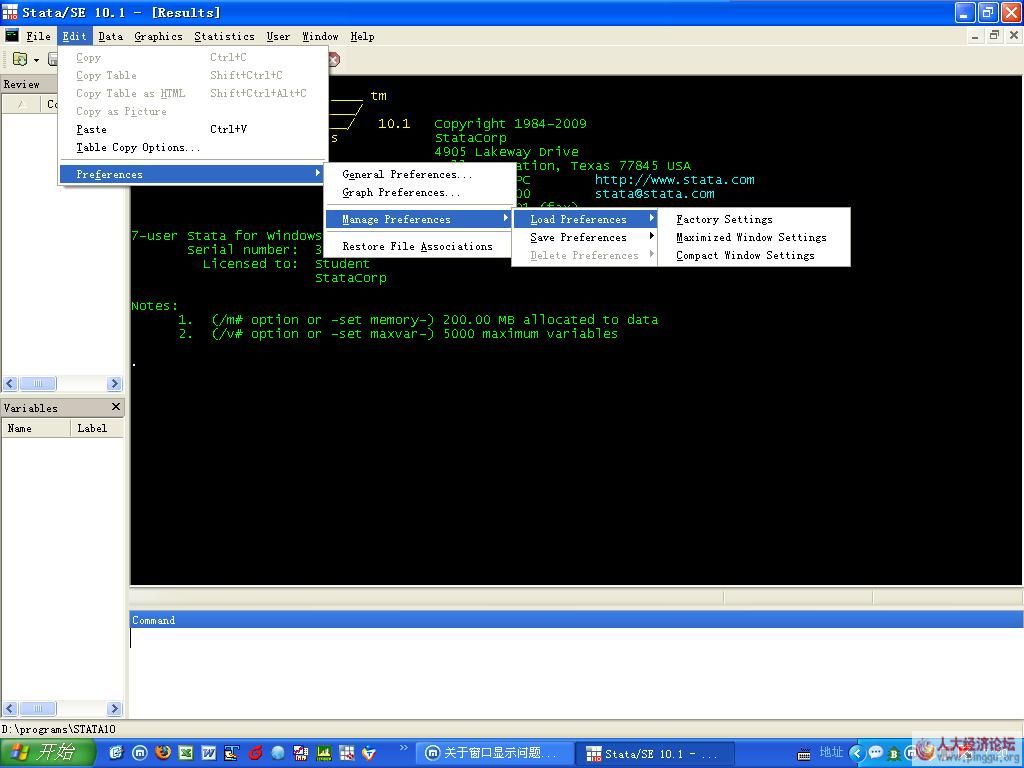1024x768 pixels.
Task: Expand the Save Preferences submenu
Action: pyautogui.click(x=578, y=238)
